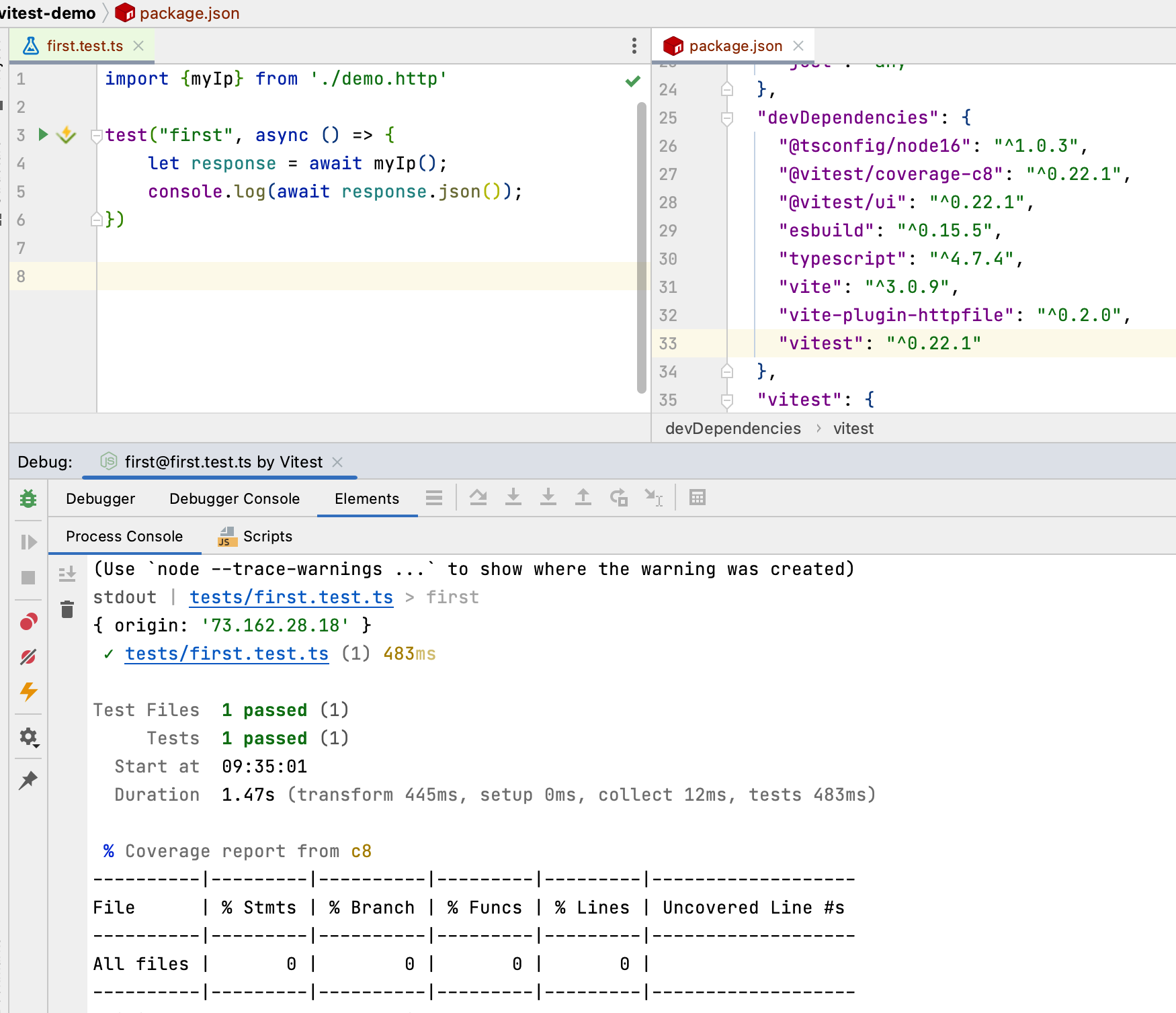The image size is (1176, 1013).
Task: Click the Step Into arrow icon
Action: (548, 497)
